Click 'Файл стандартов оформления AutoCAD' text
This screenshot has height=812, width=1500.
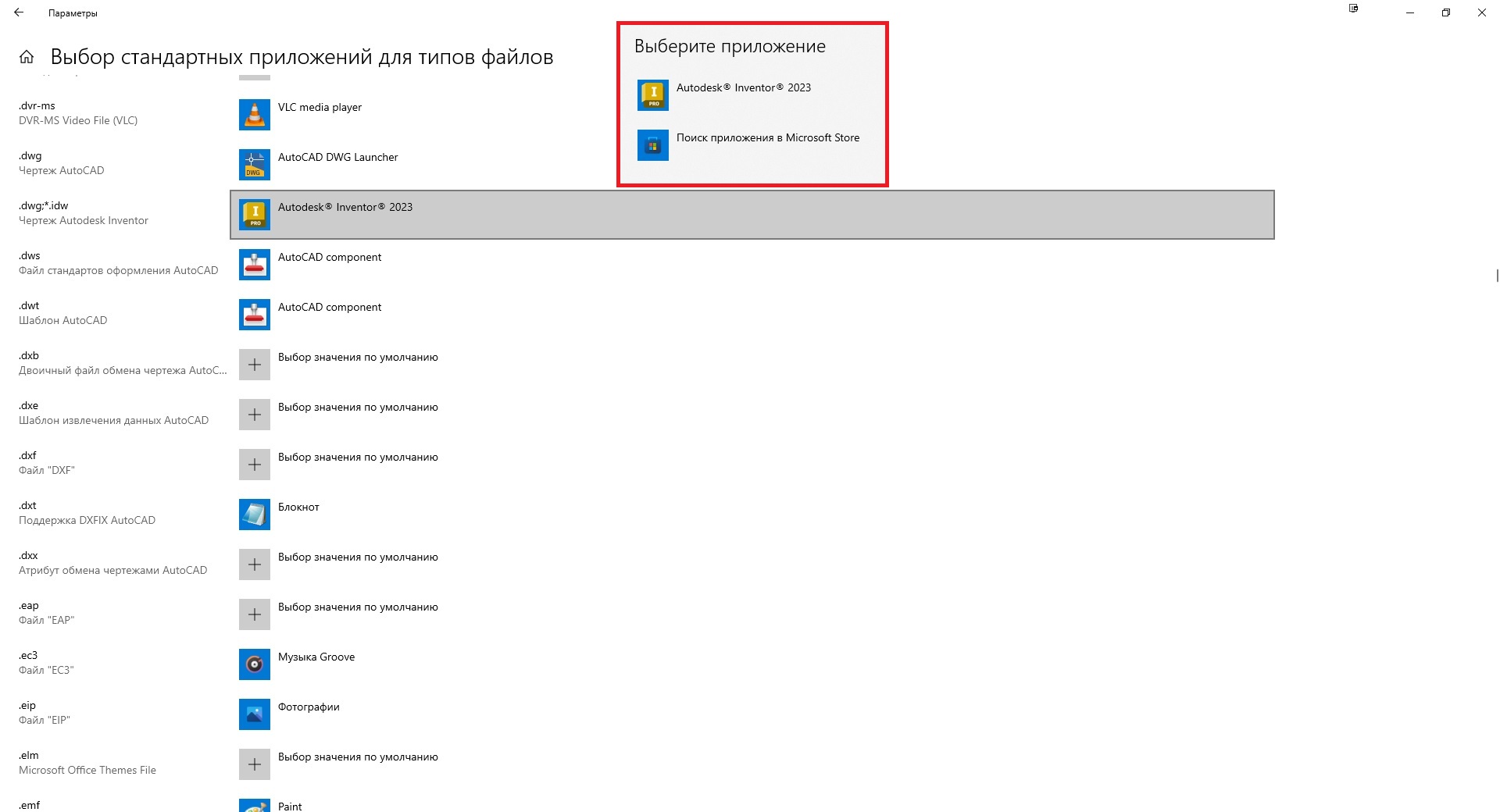tap(119, 270)
